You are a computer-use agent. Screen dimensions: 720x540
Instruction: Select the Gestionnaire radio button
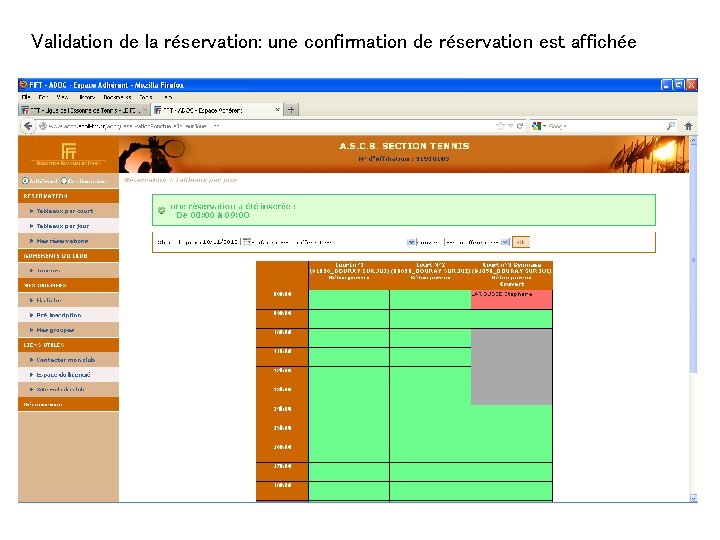pos(64,181)
